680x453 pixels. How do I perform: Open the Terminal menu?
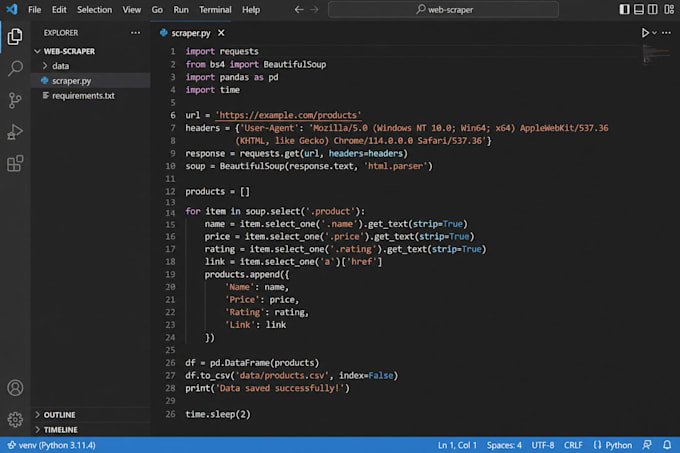click(x=215, y=10)
